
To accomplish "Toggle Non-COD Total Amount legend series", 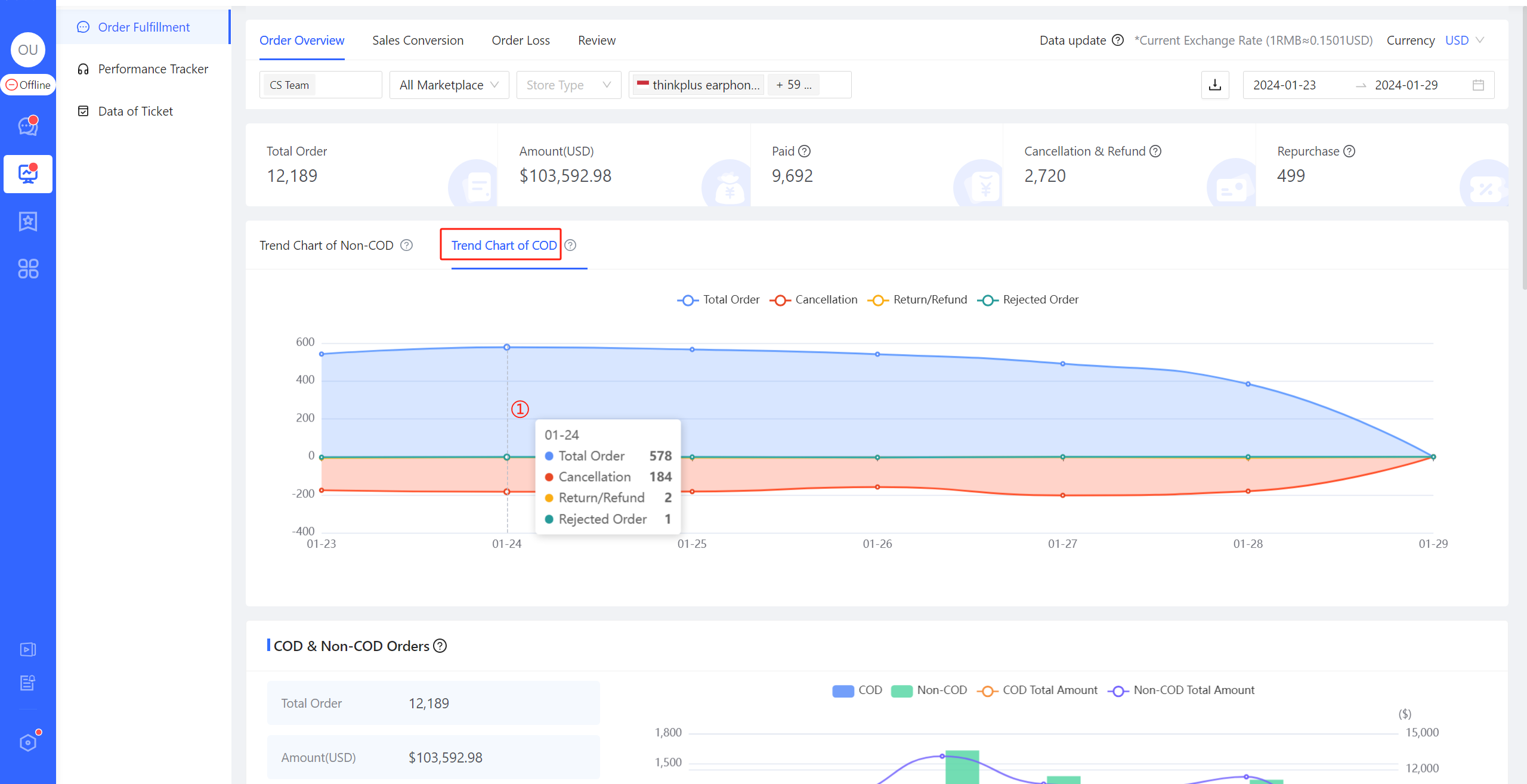I will 1181,690.
